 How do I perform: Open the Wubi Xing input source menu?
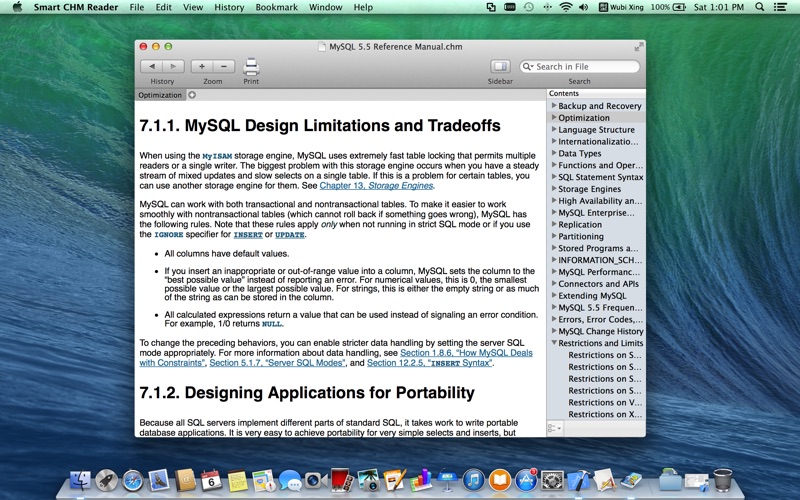[x=621, y=7]
